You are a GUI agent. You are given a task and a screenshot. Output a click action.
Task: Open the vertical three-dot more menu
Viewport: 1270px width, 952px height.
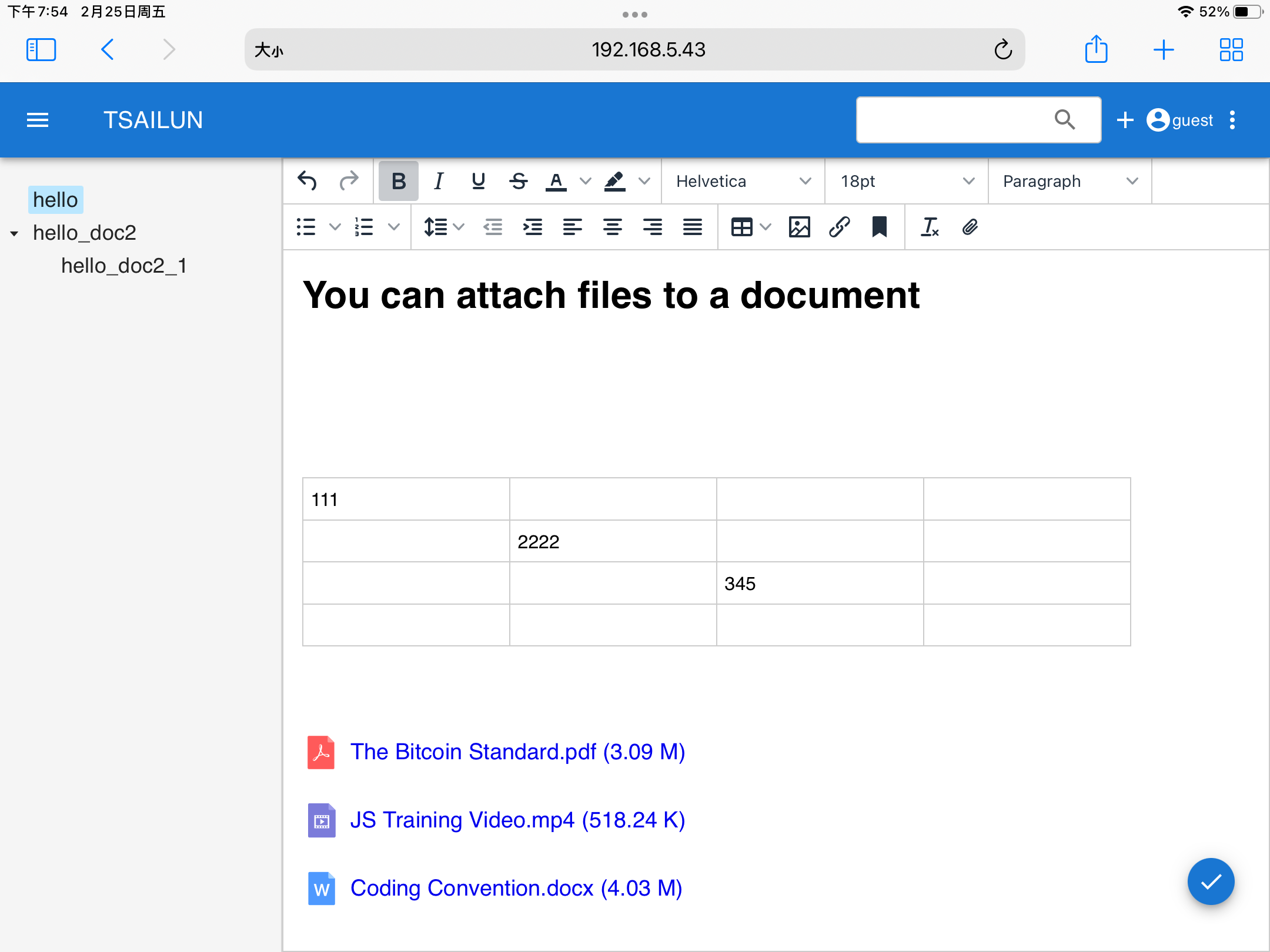pos(1232,120)
